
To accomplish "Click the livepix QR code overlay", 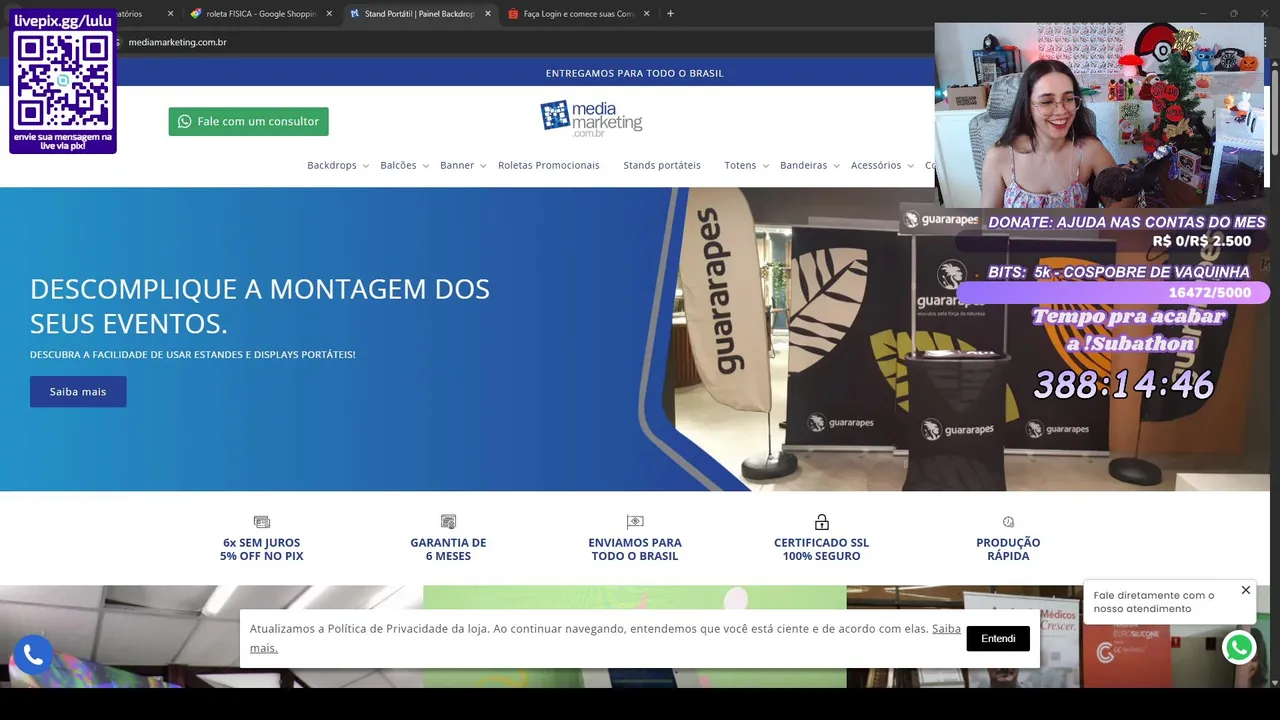I will (63, 80).
